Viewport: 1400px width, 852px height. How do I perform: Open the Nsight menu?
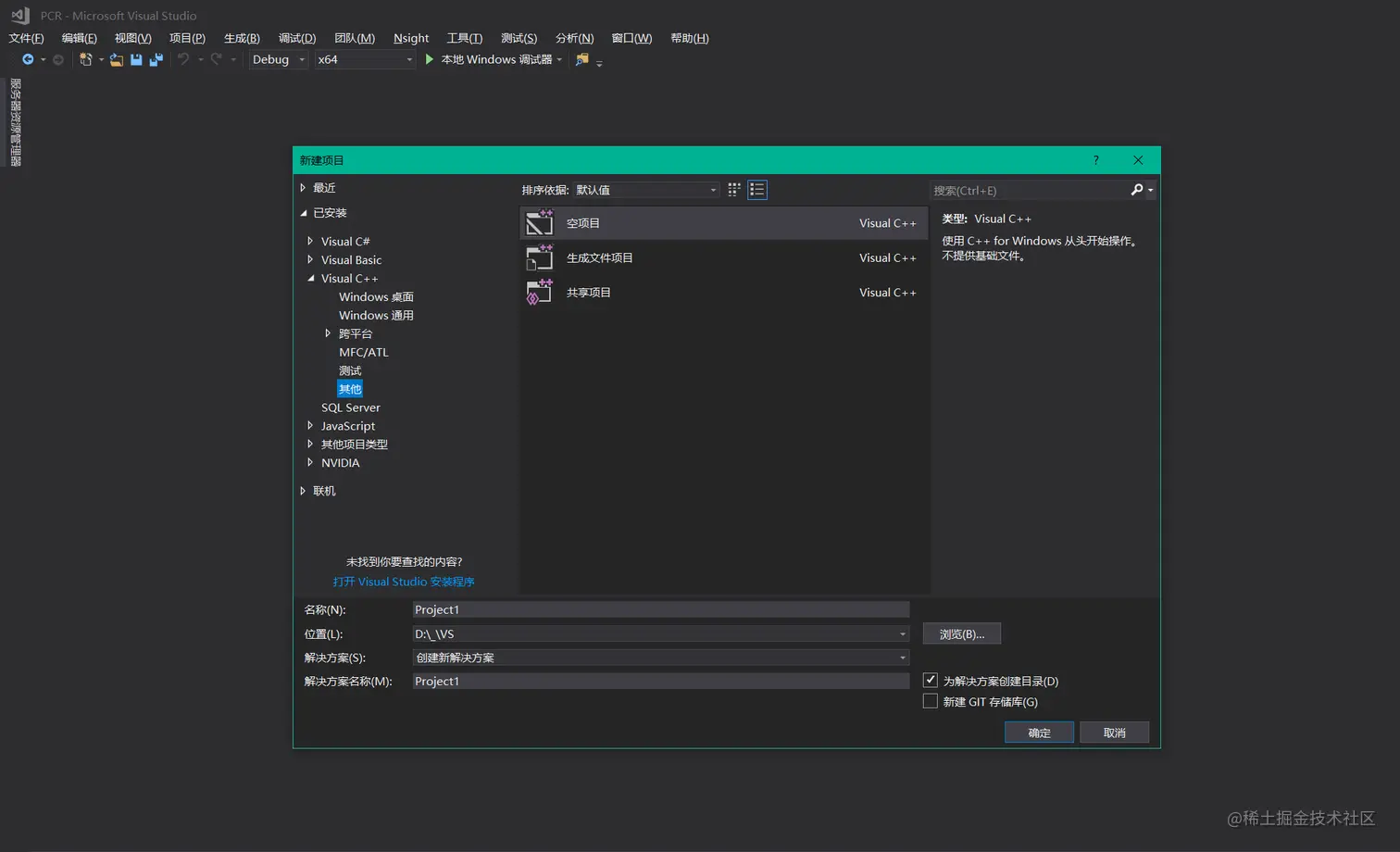click(411, 38)
